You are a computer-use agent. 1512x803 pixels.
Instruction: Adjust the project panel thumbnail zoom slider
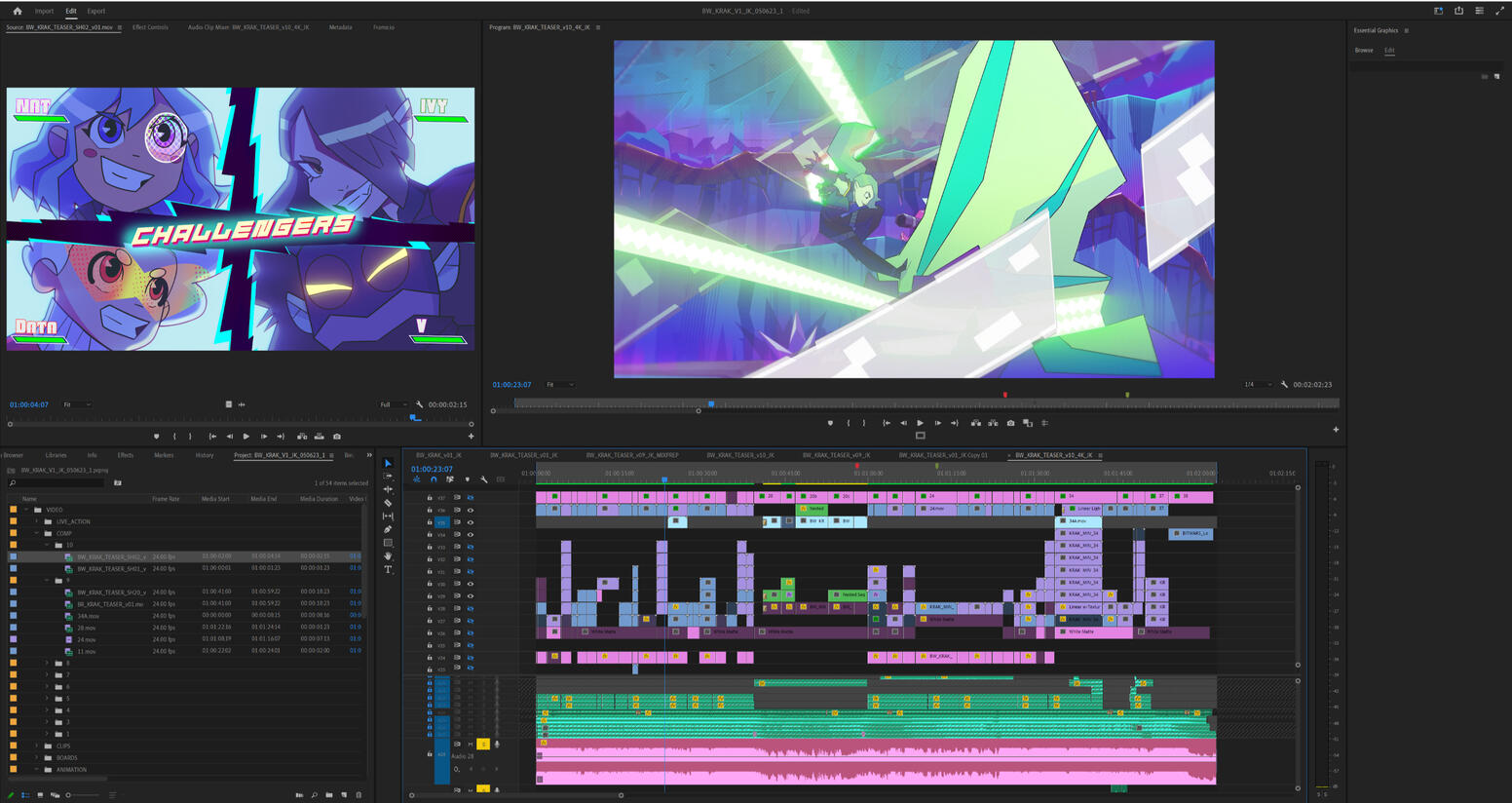(x=68, y=795)
